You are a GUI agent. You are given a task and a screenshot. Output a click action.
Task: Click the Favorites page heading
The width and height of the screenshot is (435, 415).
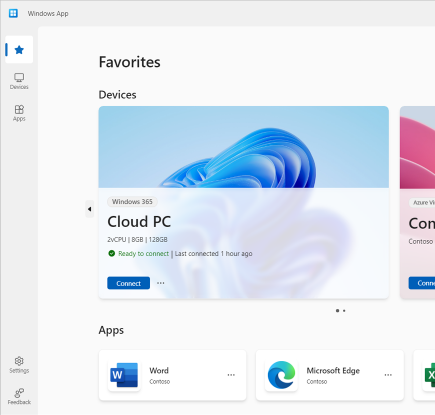point(130,62)
